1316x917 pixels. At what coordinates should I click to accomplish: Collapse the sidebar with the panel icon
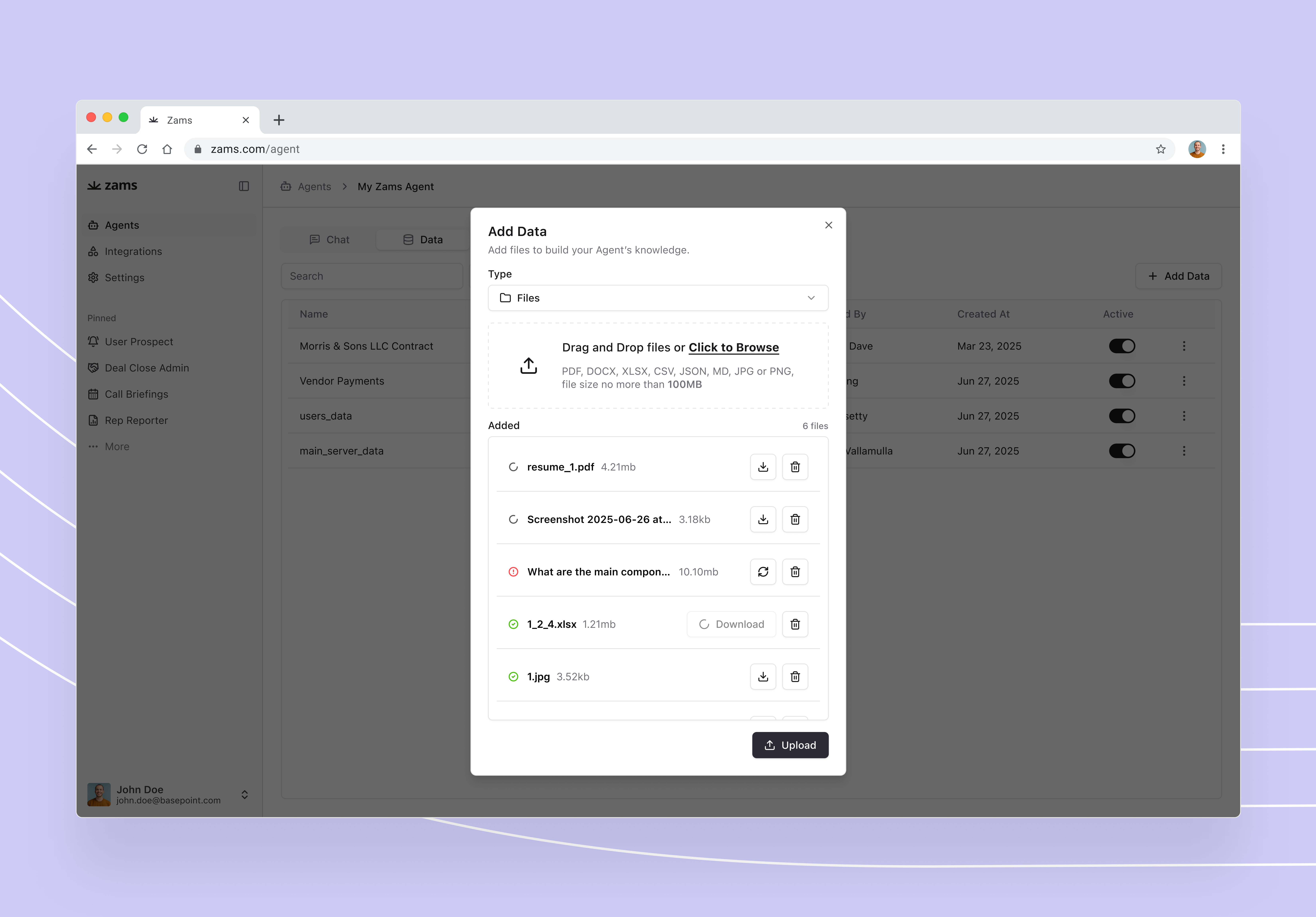(244, 186)
